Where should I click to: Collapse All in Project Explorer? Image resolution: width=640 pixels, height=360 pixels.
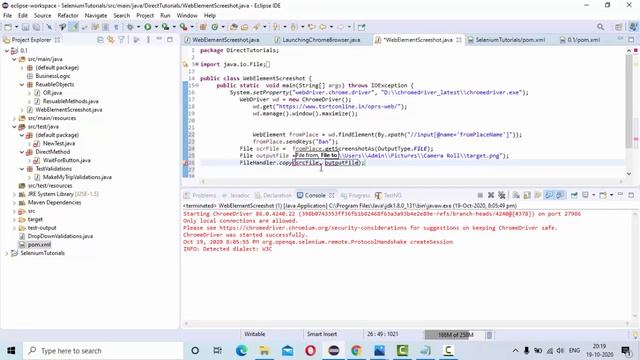(100, 40)
